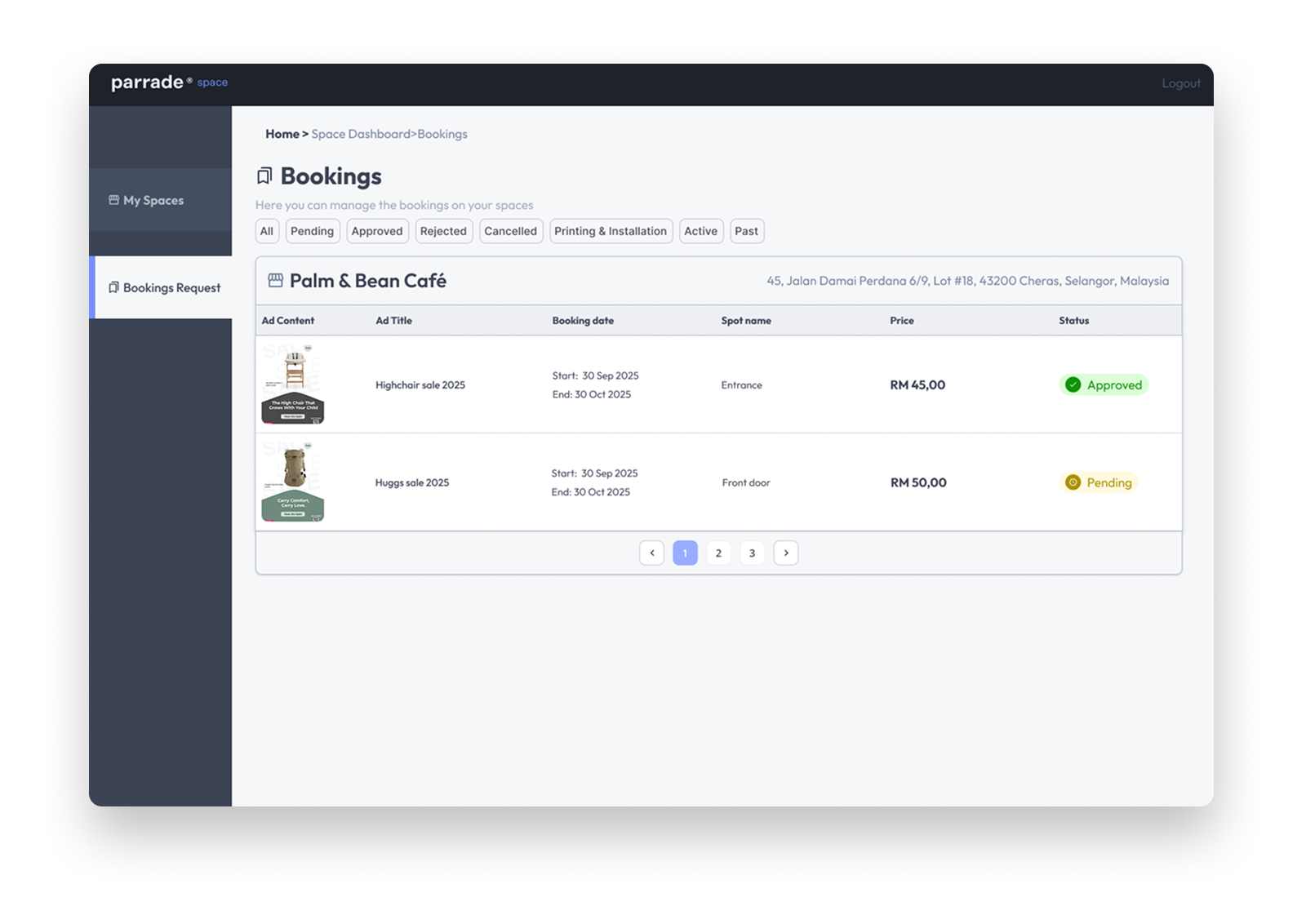Click the price 'RM 50,00'
1306x924 pixels.
pyautogui.click(x=918, y=483)
